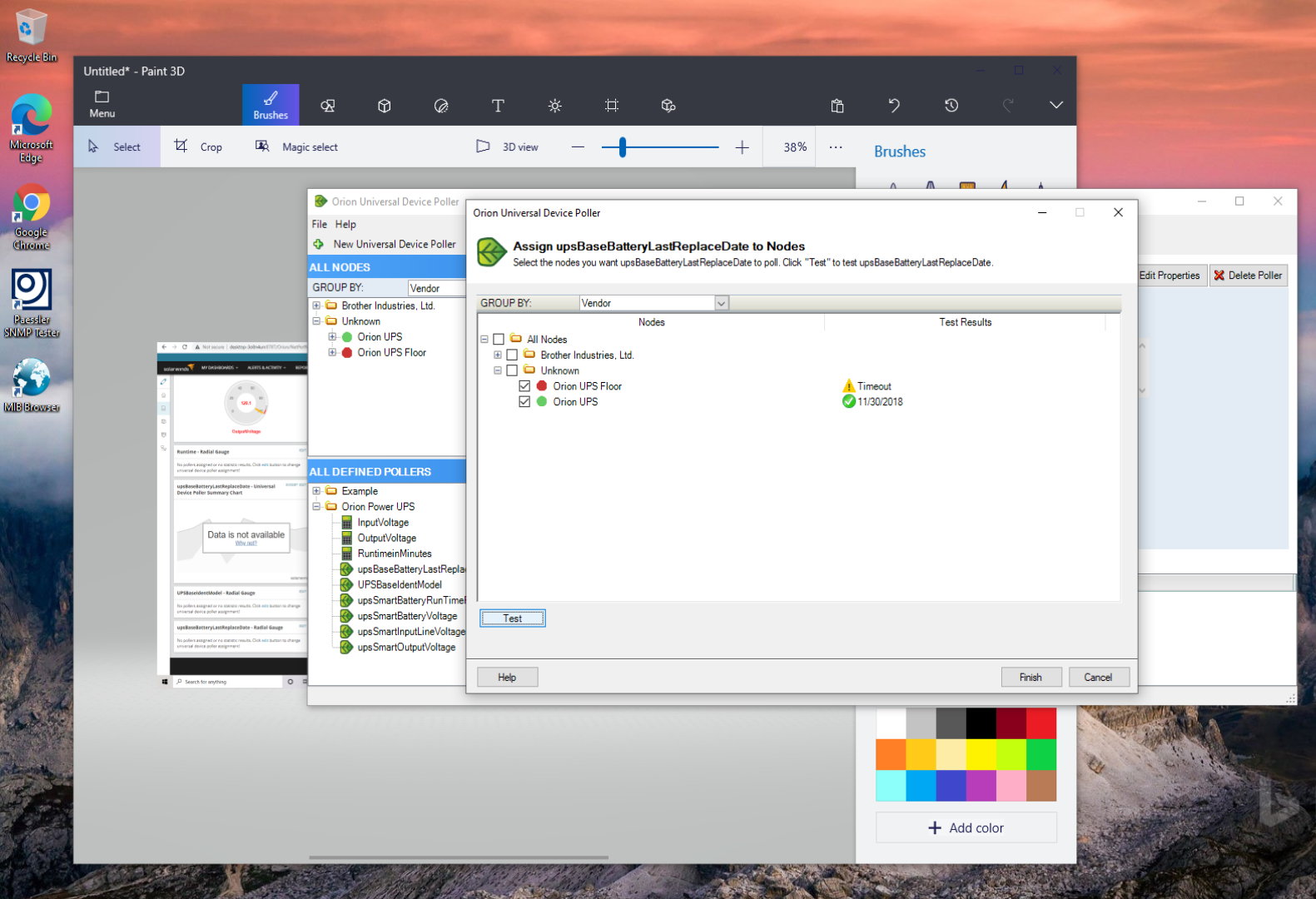1316x899 pixels.
Task: Expand the Paint 3D ribbon chevron
Action: coord(1056,105)
